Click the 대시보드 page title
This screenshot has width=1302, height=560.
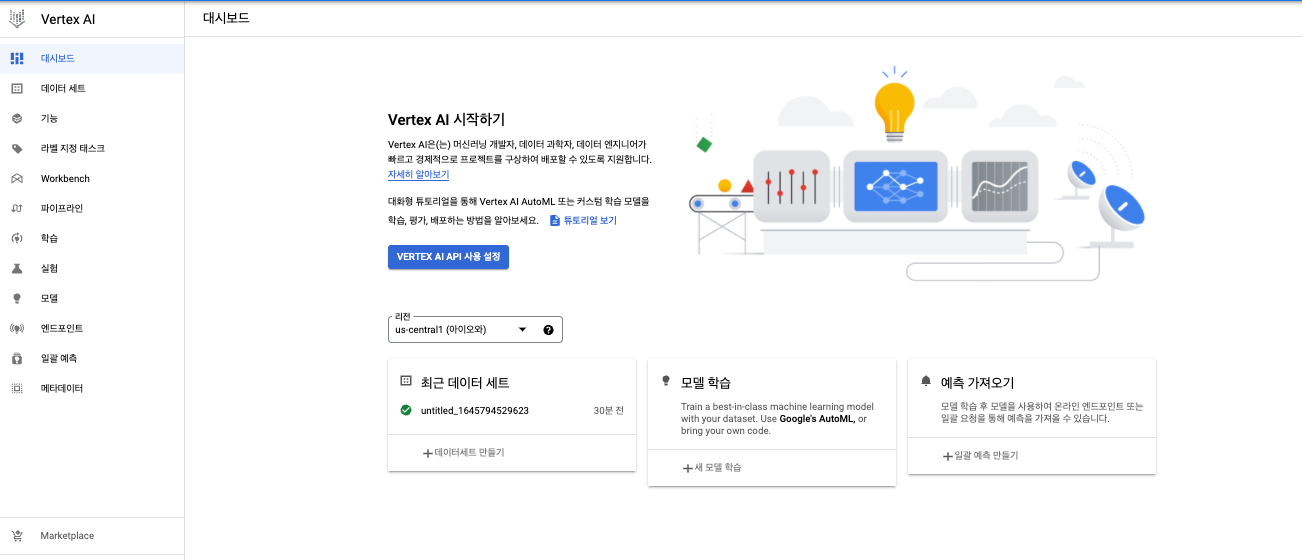pos(226,18)
